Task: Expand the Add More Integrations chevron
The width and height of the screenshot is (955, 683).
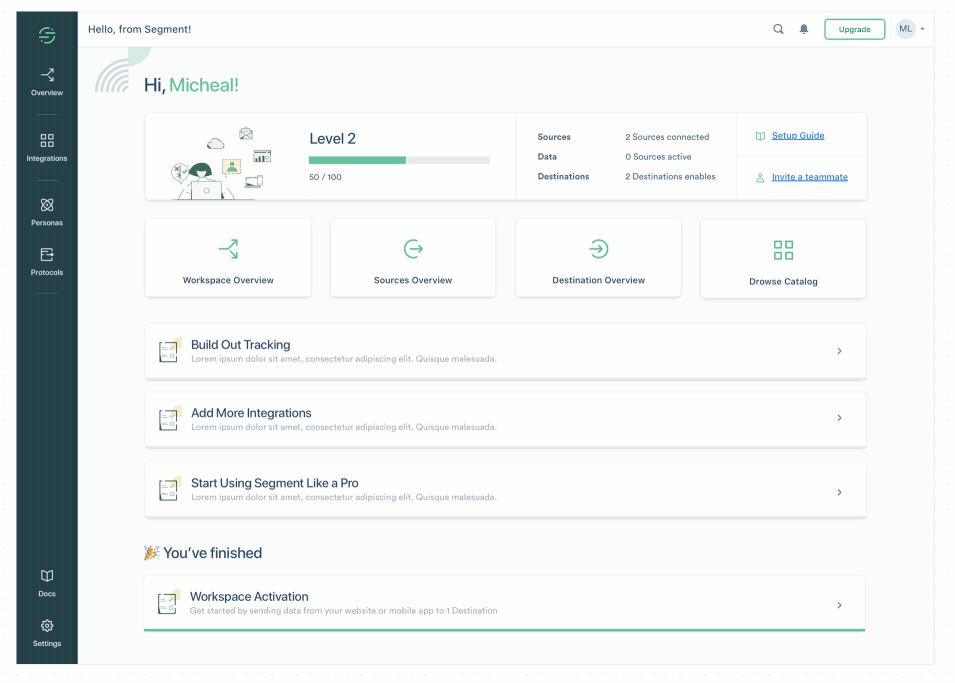Action: (x=839, y=418)
